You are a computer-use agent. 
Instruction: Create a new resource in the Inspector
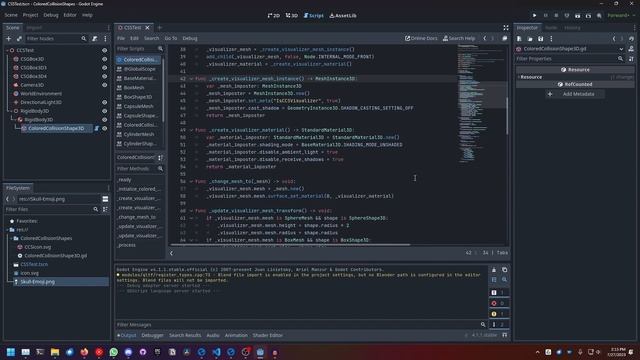(x=519, y=38)
